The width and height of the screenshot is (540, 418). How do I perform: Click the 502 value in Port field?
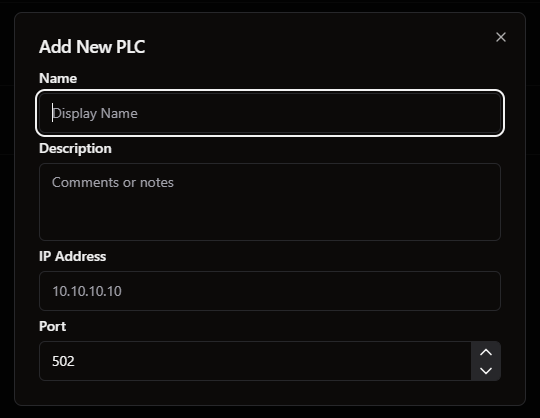coord(63,361)
